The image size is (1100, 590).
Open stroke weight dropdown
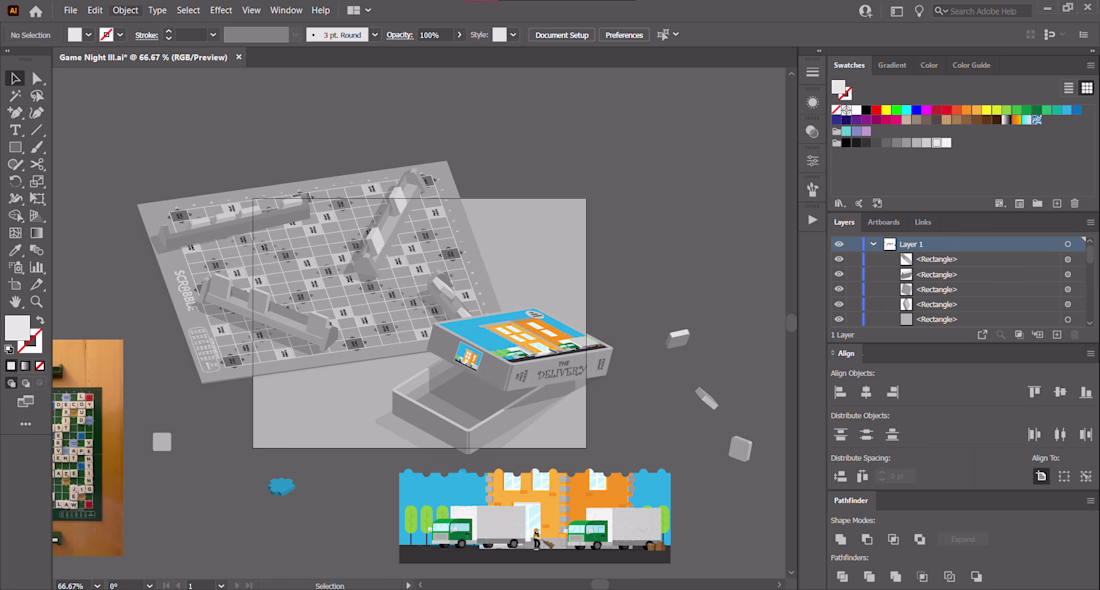pos(213,35)
